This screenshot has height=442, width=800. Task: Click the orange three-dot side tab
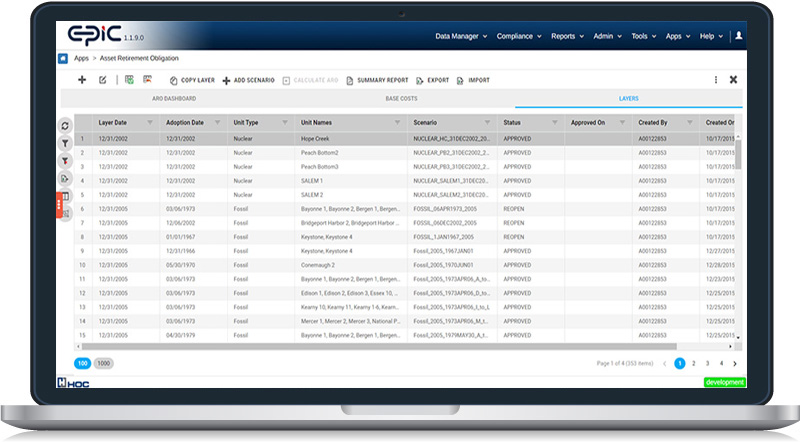(x=59, y=205)
